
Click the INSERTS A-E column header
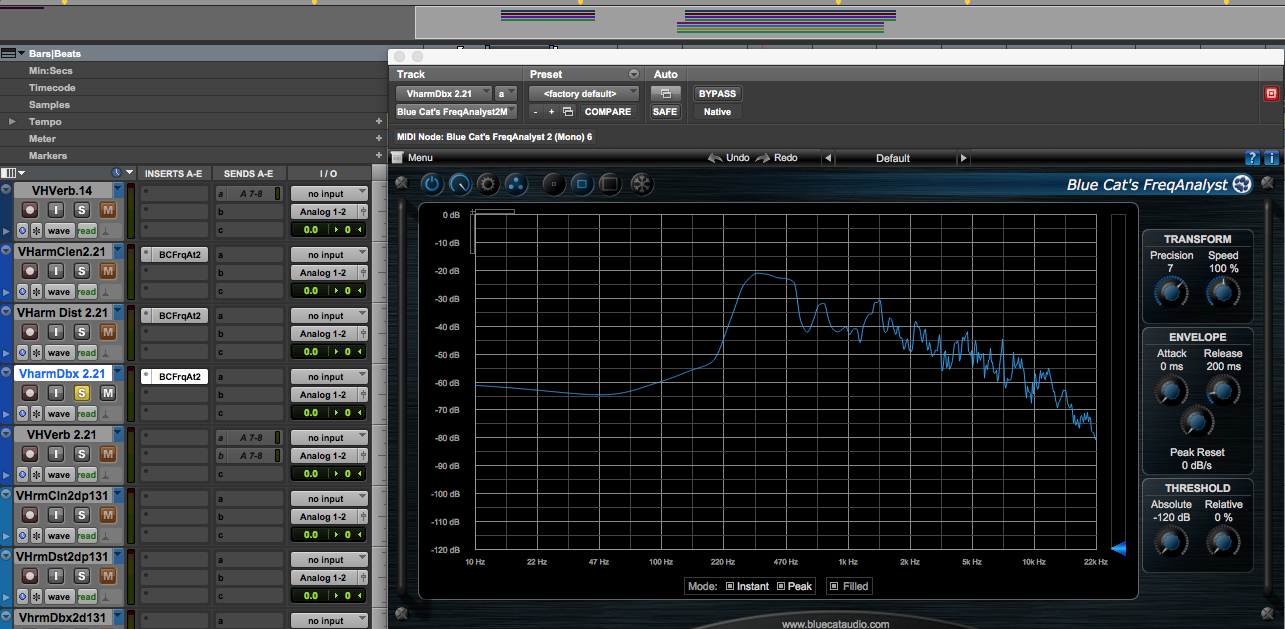174,173
